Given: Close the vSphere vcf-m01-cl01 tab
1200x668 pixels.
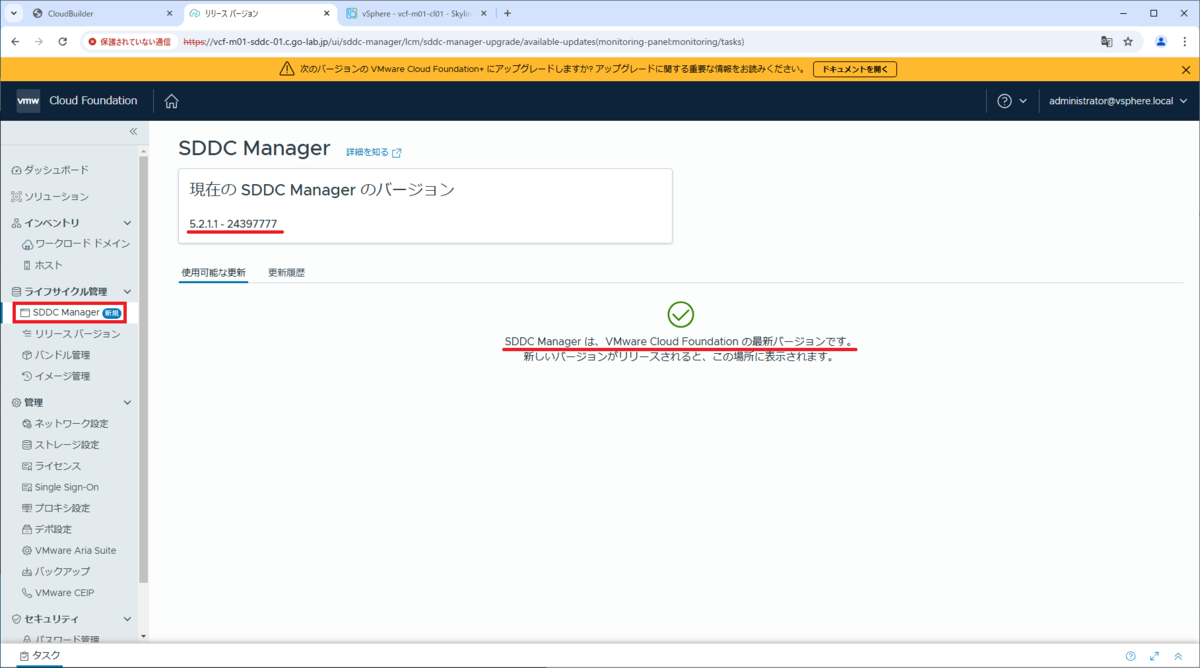Looking at the screenshot, I should (x=484, y=13).
